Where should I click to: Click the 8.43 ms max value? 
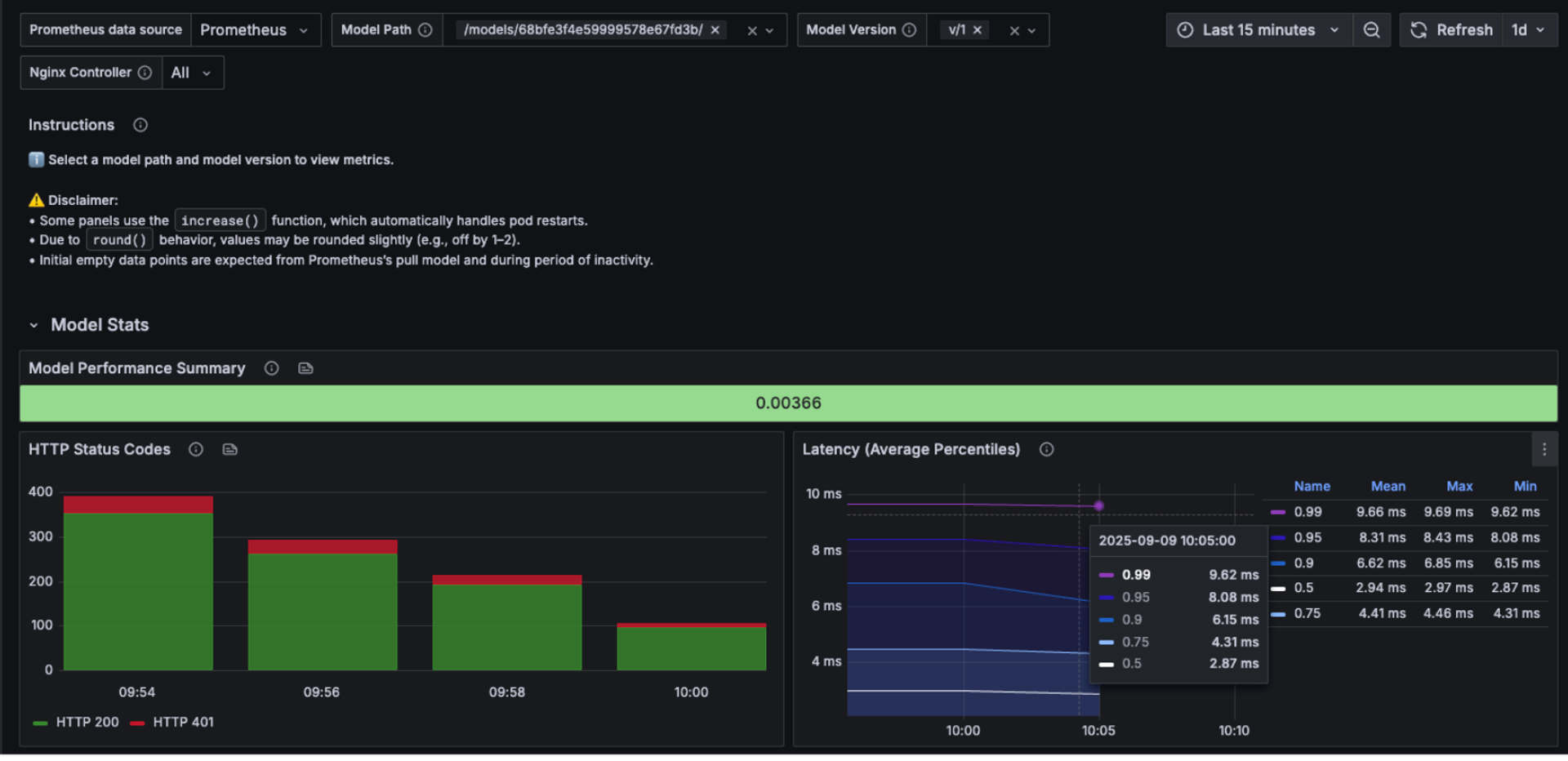click(x=1448, y=538)
